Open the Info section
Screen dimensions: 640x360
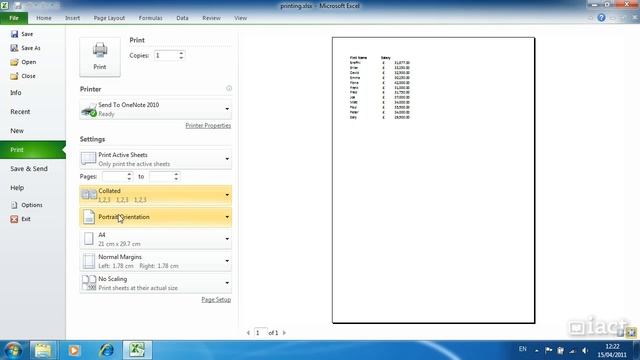coord(16,93)
